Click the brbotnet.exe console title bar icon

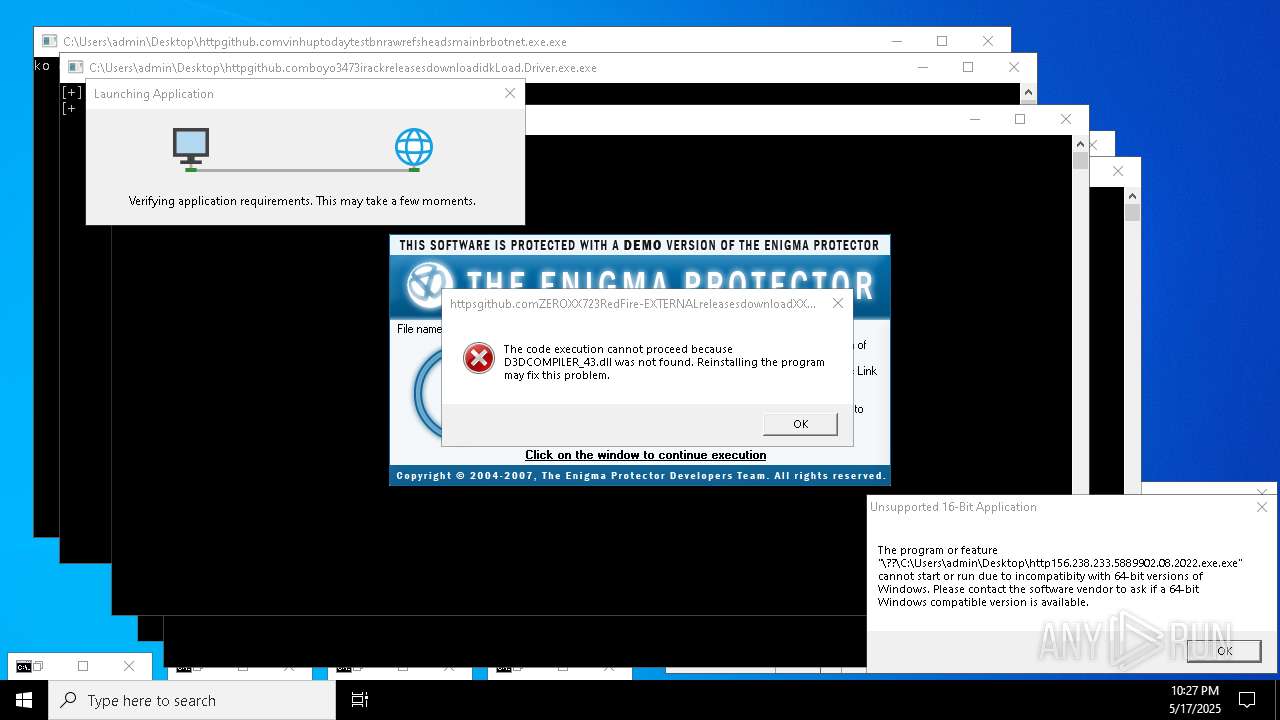49,42
